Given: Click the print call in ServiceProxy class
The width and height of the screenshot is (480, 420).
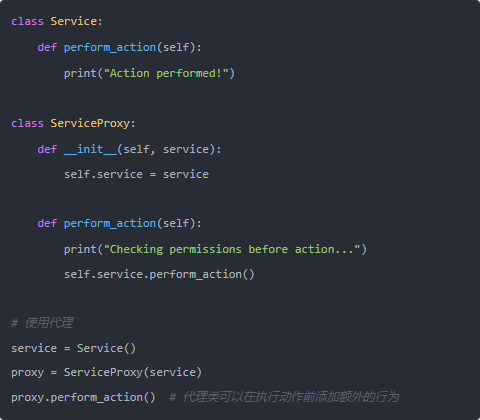Looking at the screenshot, I should click(x=215, y=249).
